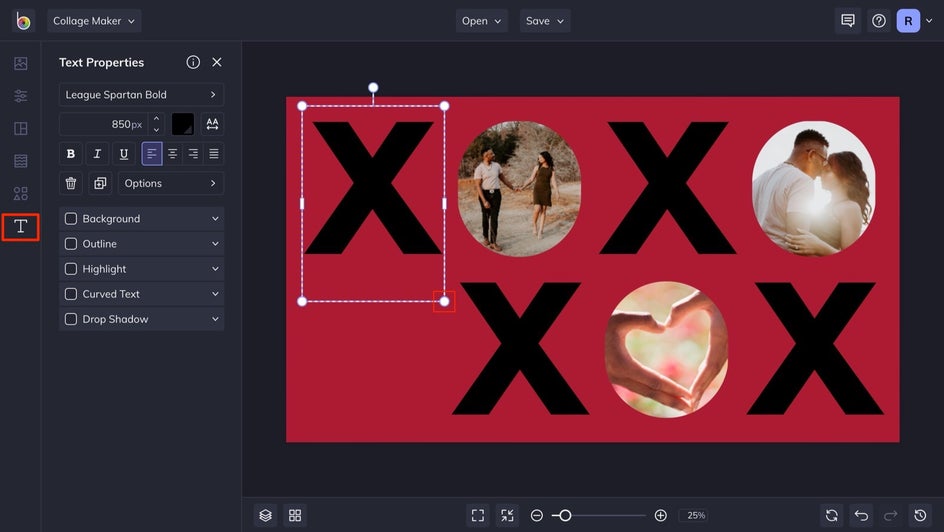Screen dimensions: 944x532
Task: Click the fit to screen icon
Action: (x=478, y=515)
